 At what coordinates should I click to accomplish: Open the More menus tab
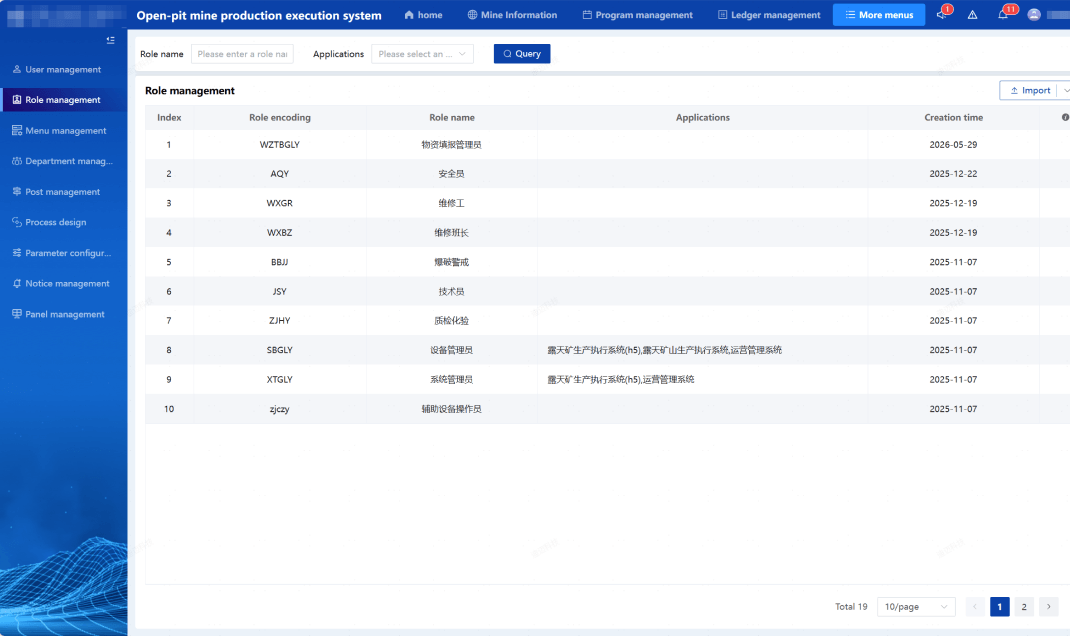879,15
